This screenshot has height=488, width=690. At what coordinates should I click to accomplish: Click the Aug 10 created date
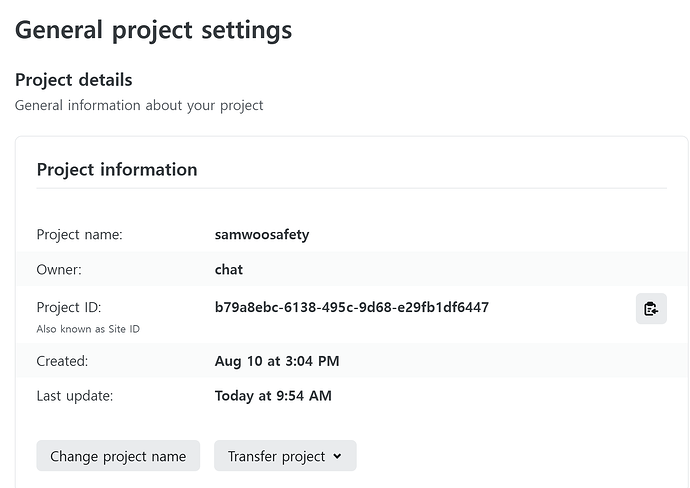(x=276, y=361)
